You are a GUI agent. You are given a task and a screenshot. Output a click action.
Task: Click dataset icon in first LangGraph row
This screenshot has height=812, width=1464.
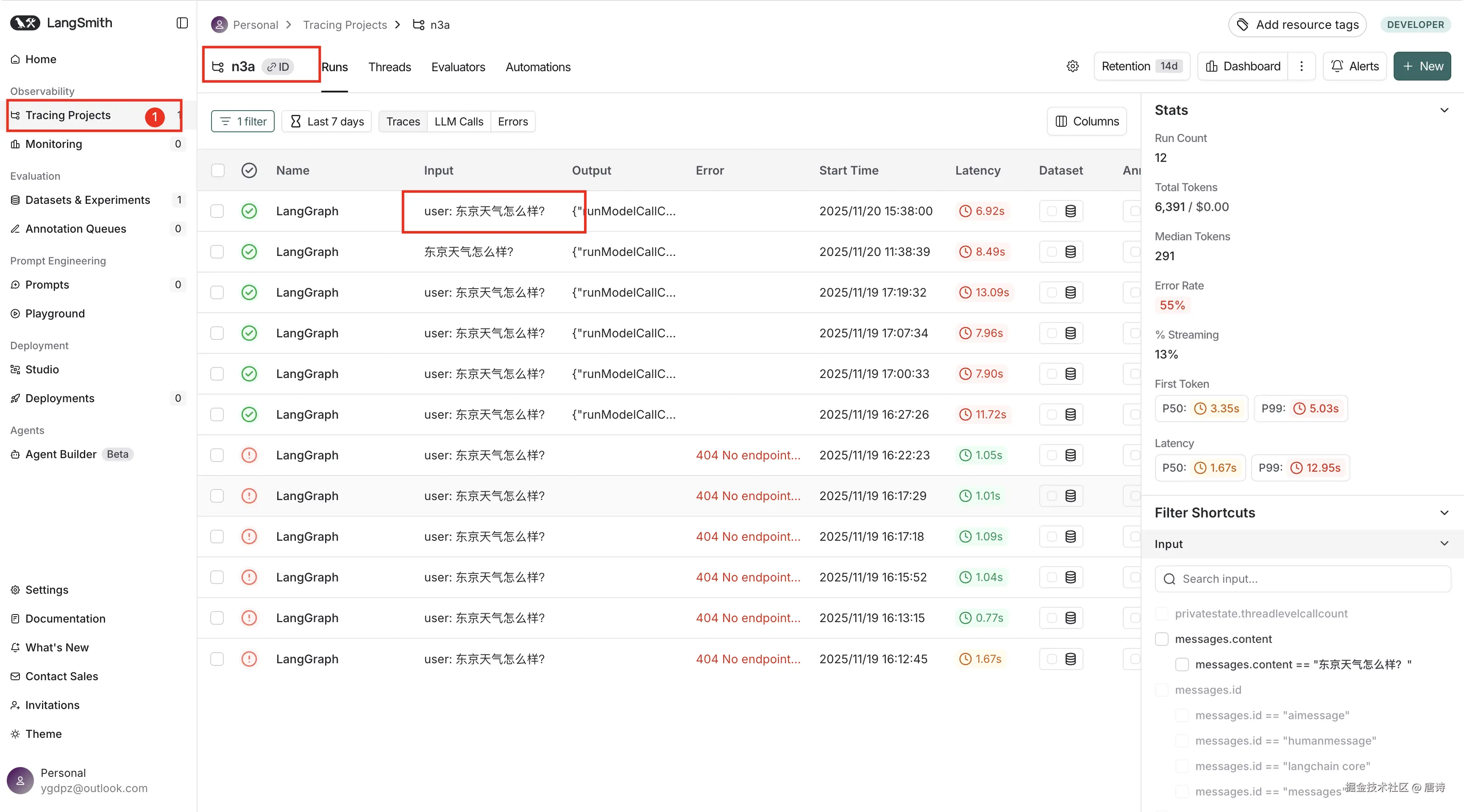1070,211
